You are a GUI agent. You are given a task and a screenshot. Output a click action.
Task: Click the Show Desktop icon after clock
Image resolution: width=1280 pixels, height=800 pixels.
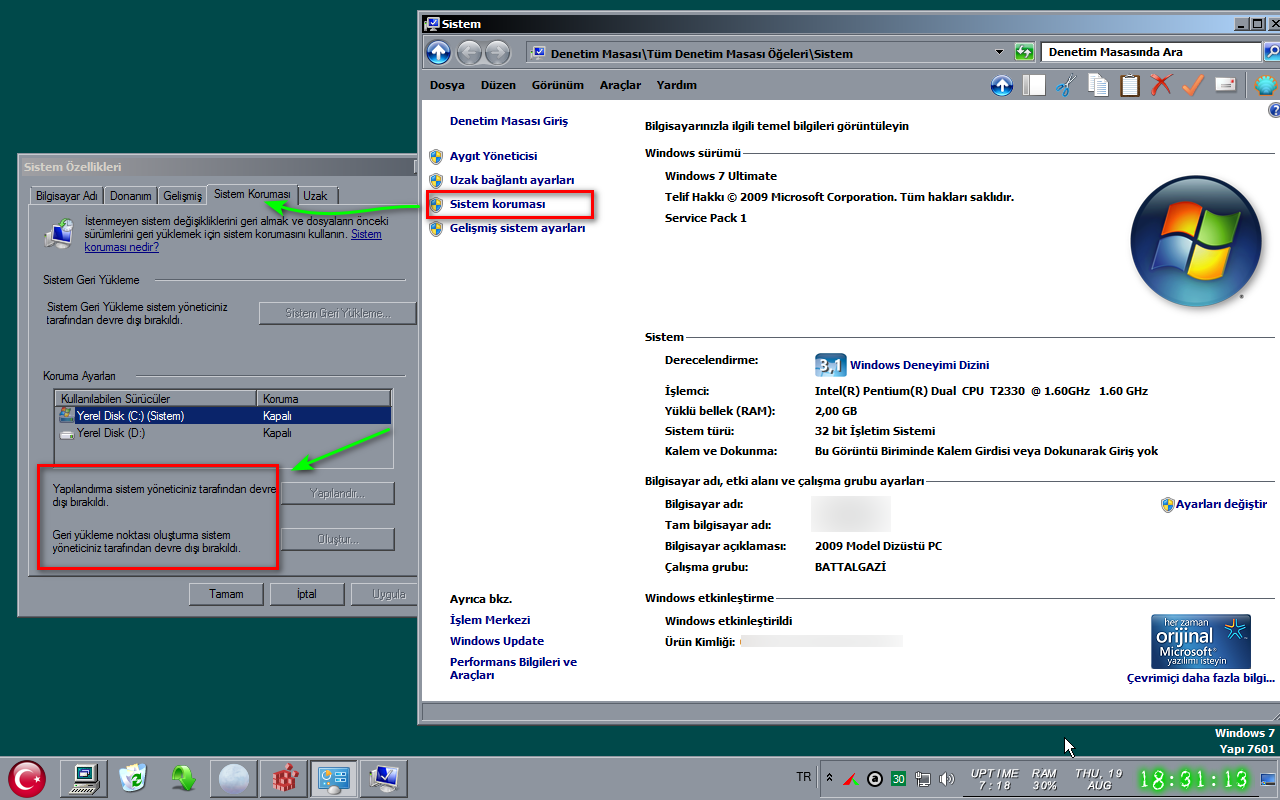pos(1268,779)
